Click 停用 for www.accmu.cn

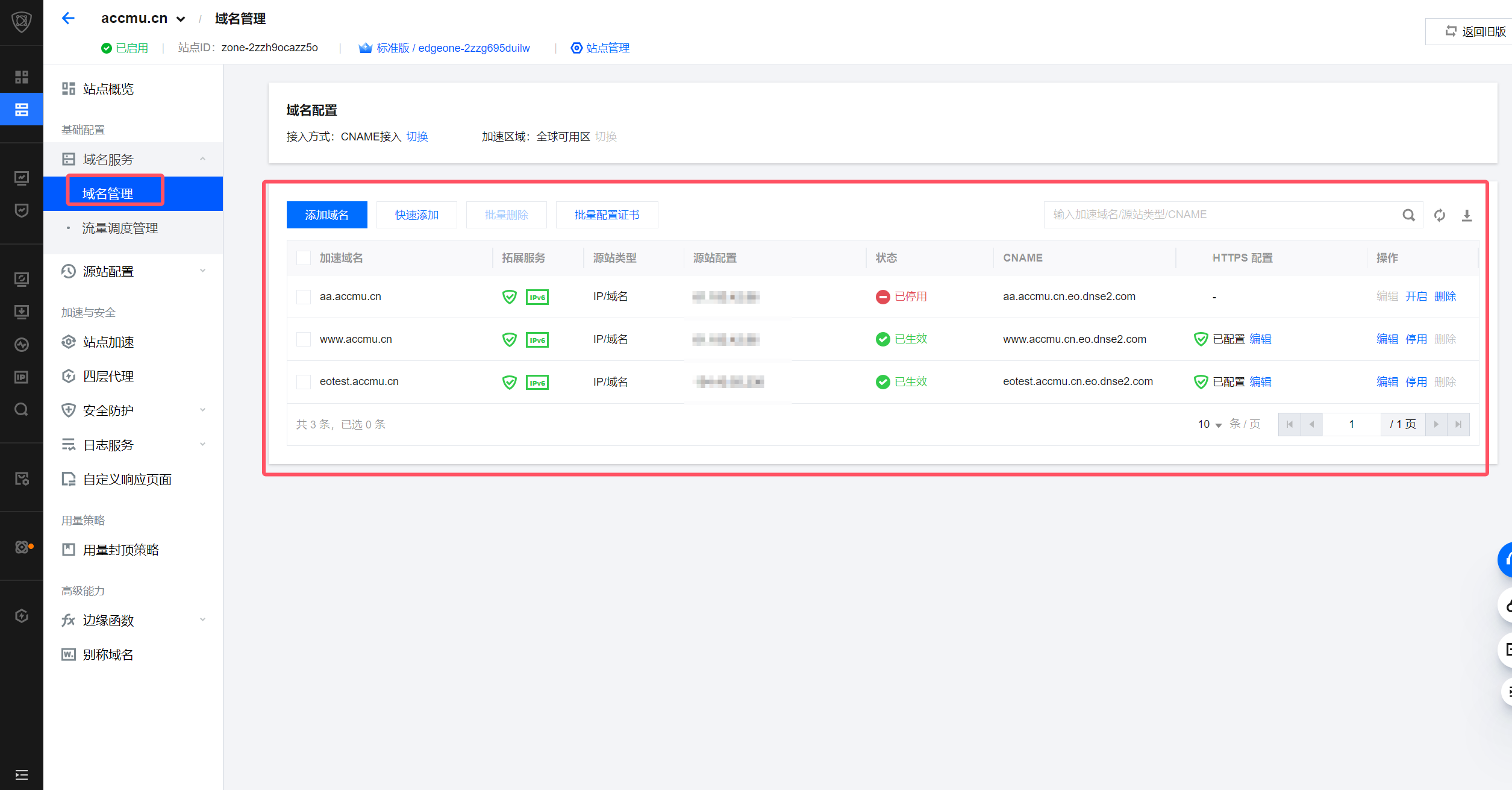tap(1416, 339)
